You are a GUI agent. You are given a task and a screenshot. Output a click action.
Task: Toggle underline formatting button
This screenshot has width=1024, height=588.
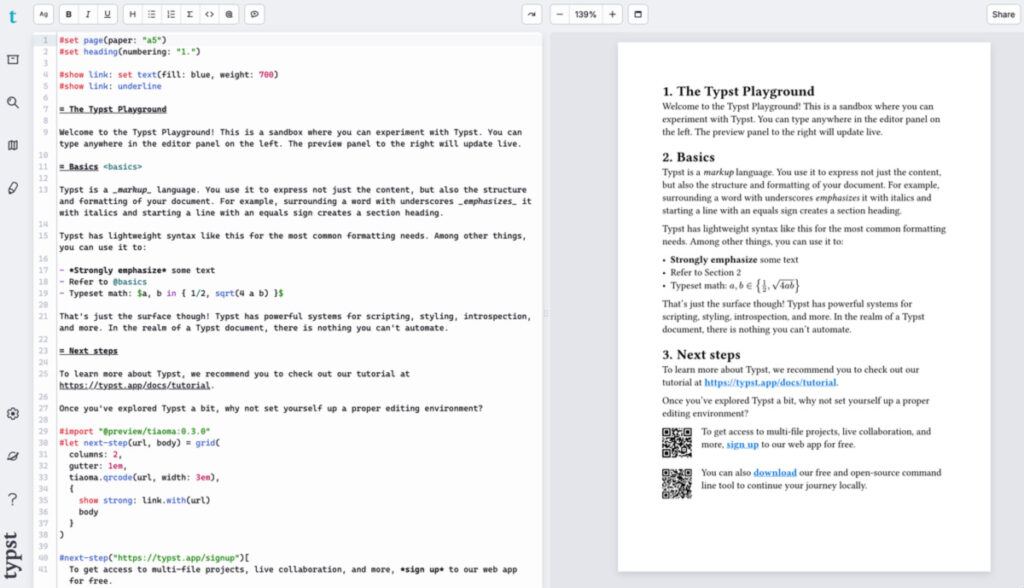point(107,14)
